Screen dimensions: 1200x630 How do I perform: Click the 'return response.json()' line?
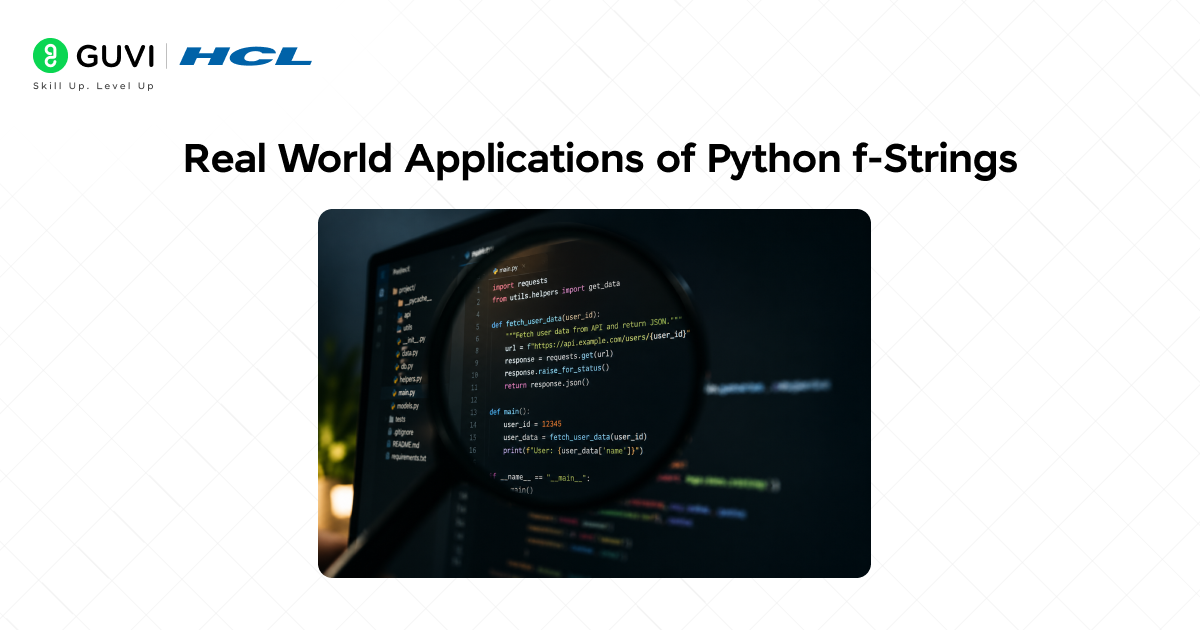tap(547, 383)
